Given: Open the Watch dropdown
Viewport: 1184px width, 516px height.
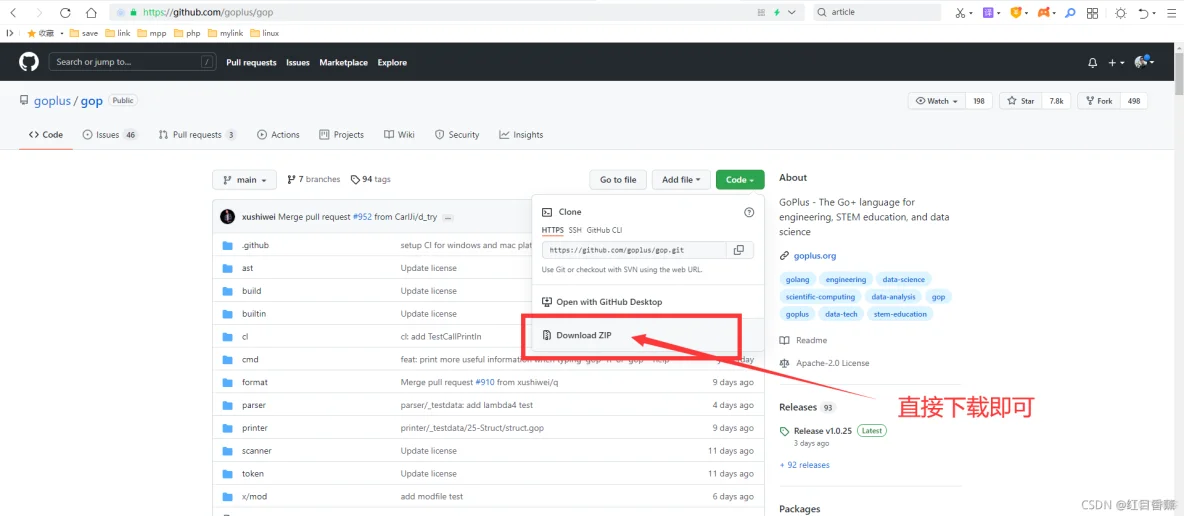Looking at the screenshot, I should 936,100.
